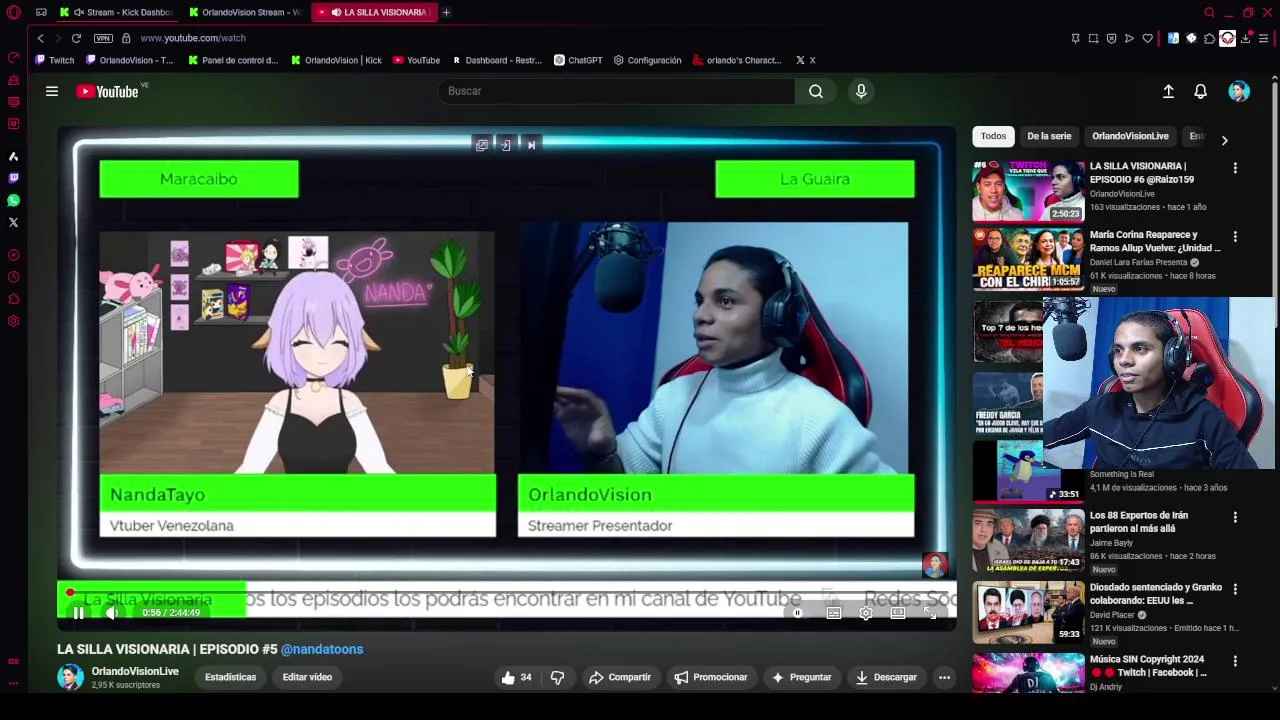
Task: Click the address bar URL
Action: (x=193, y=38)
